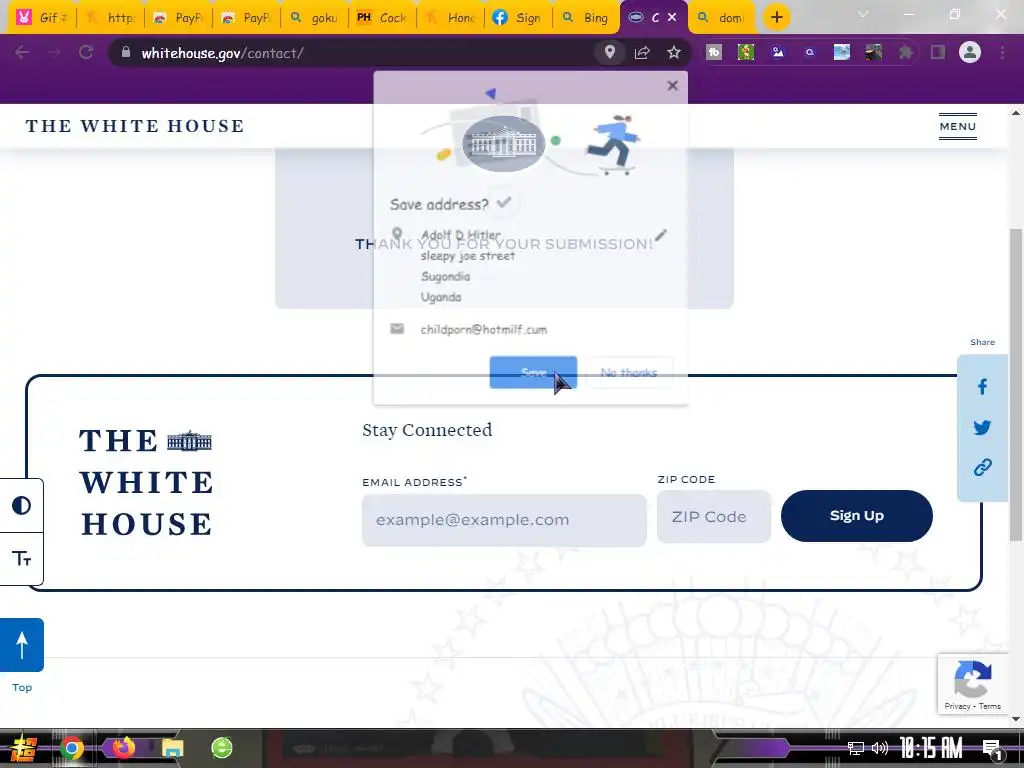Focus the Email Address field

point(504,520)
